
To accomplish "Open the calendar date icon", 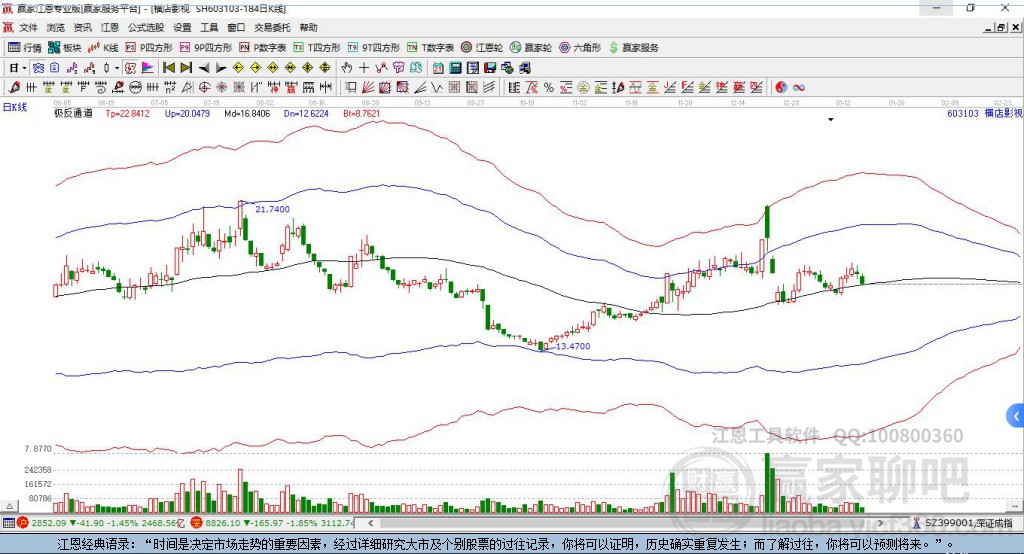I will click(438, 68).
